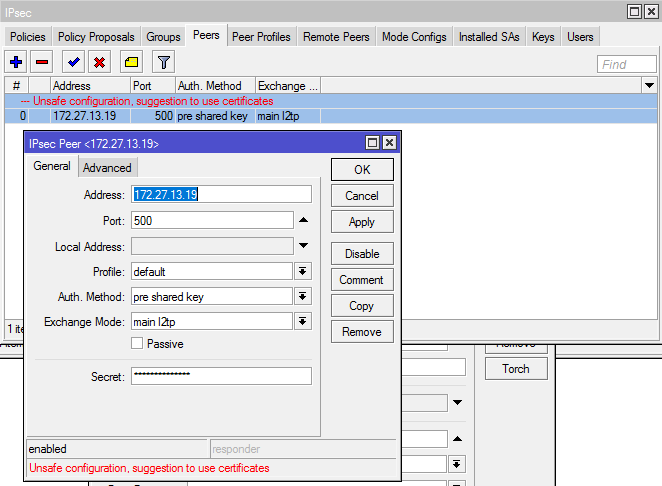This screenshot has height=486, width=662.
Task: Open dropdown button in background window
Action: 457,464
